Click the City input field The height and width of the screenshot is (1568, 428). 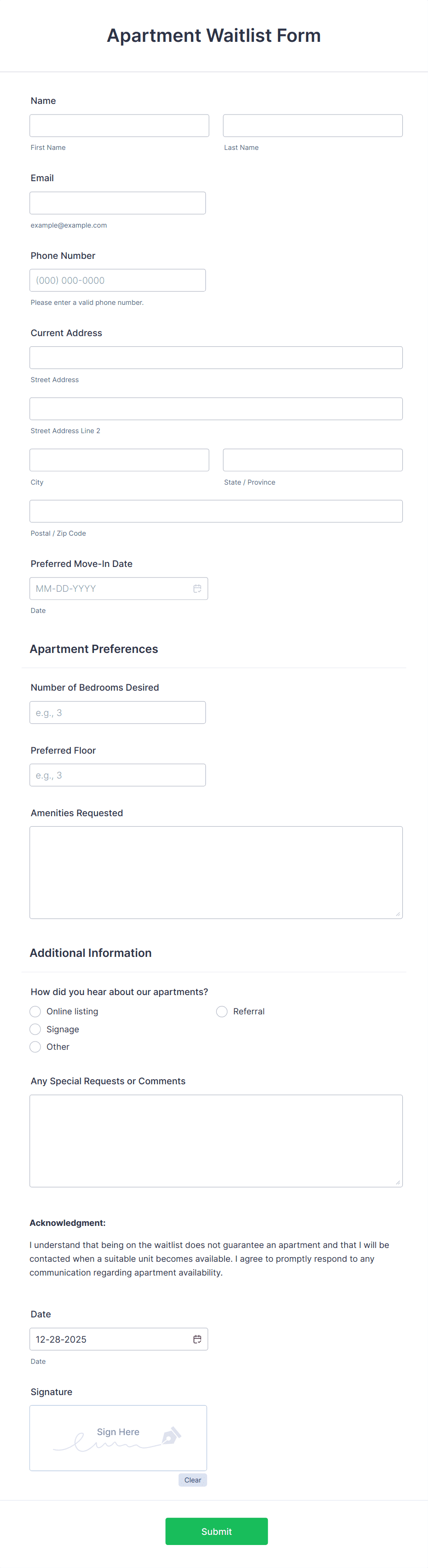119,459
